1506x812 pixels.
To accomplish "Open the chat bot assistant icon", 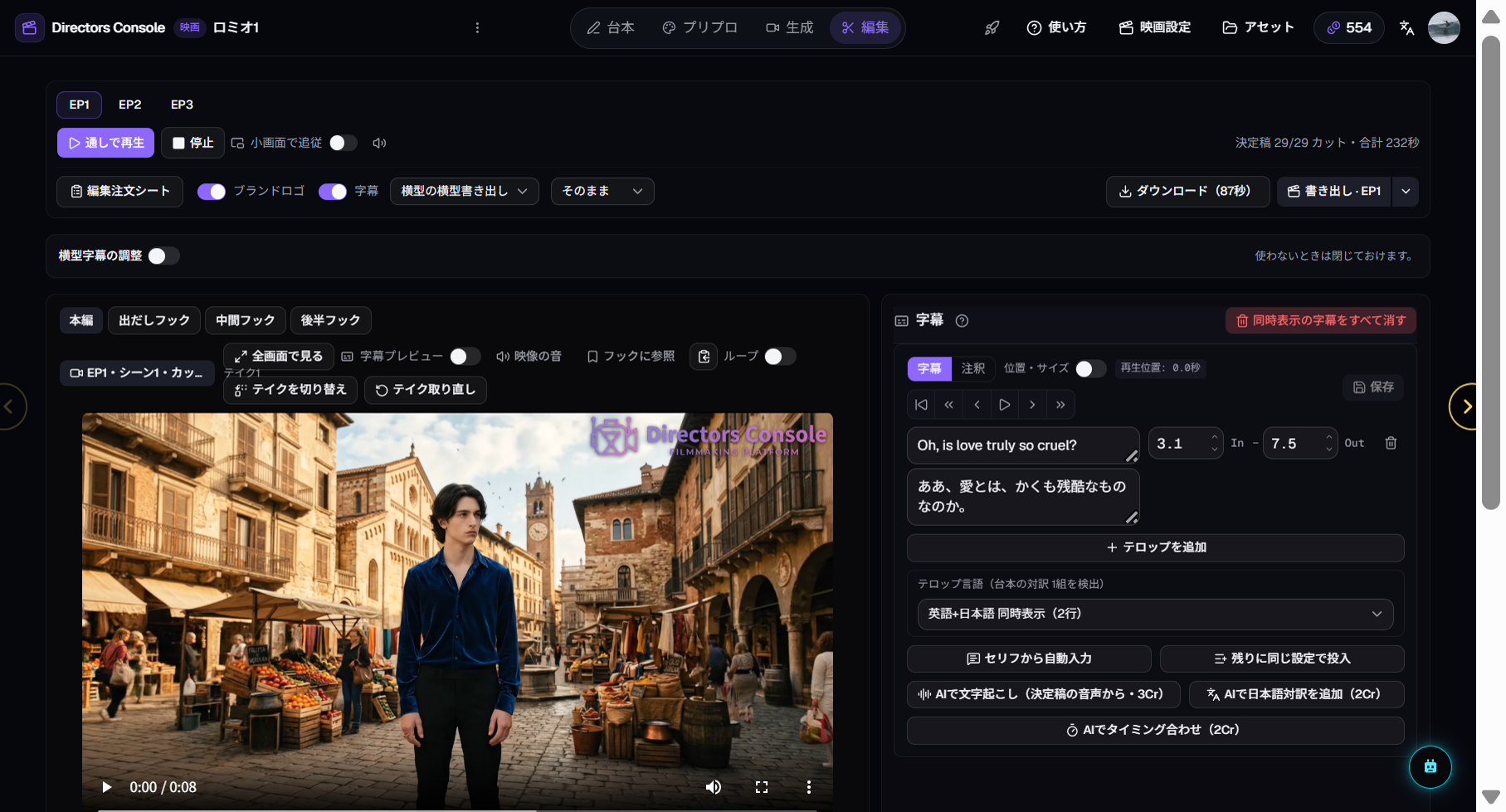I will point(1430,766).
